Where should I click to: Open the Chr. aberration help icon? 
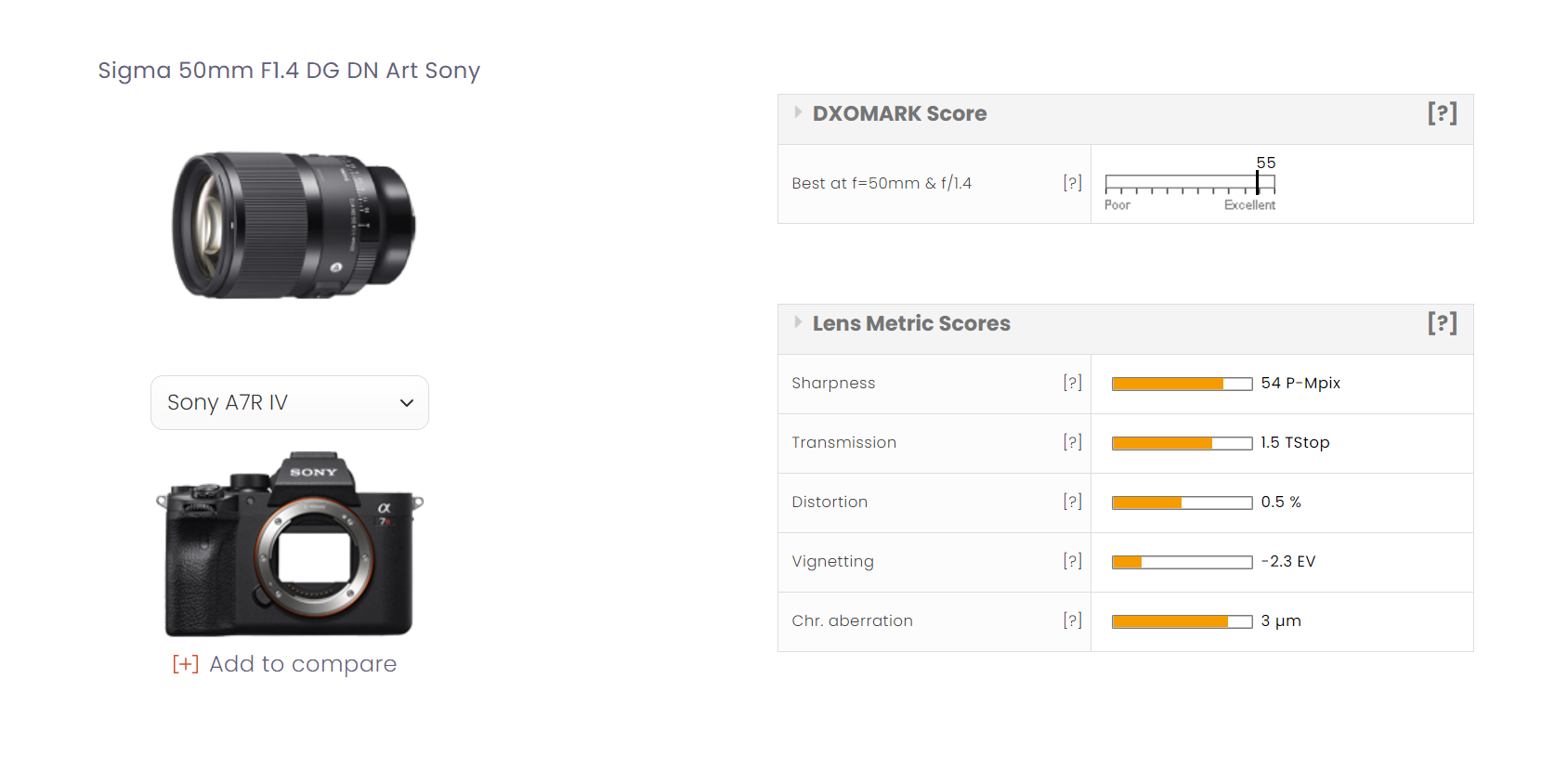(1074, 620)
